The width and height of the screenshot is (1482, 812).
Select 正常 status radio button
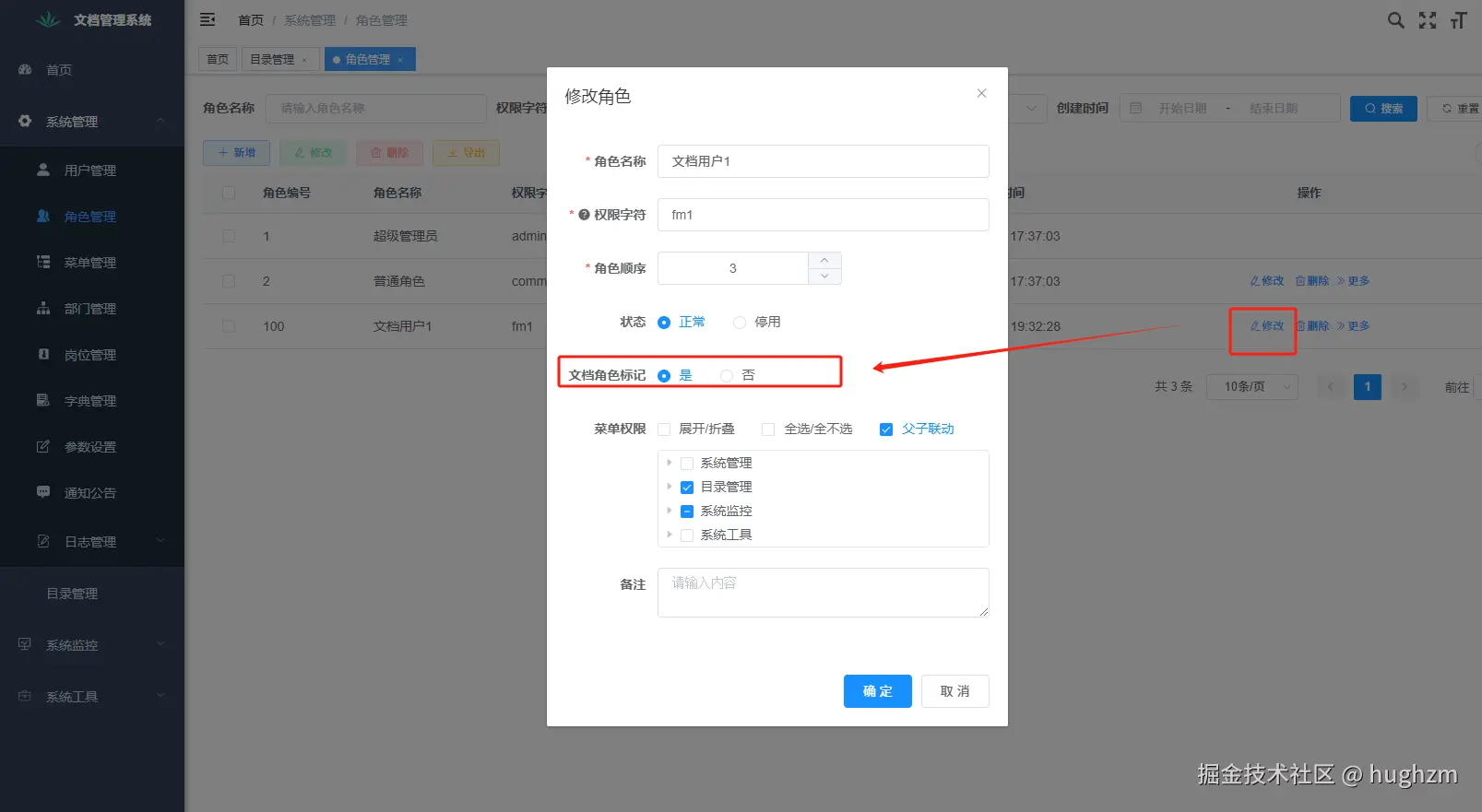click(x=664, y=323)
